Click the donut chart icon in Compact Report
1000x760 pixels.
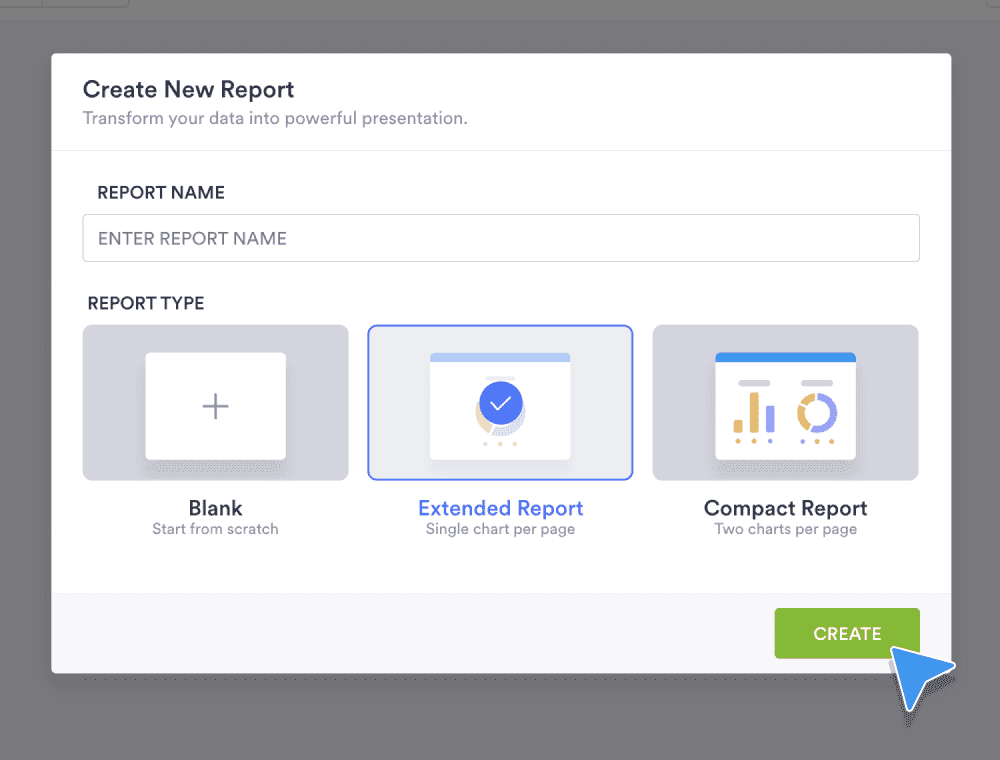pos(817,411)
